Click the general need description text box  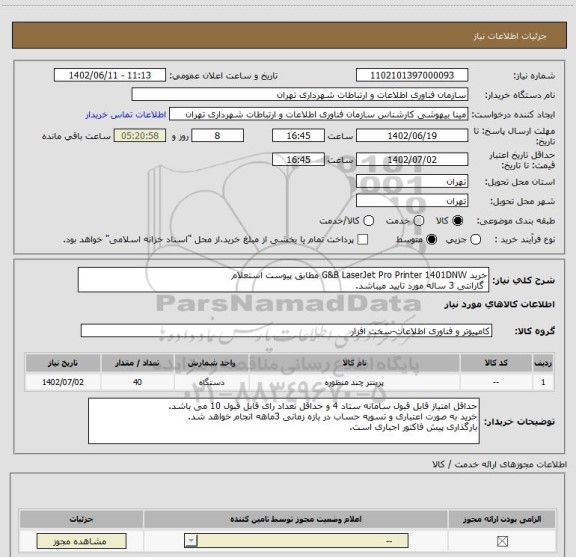pyautogui.click(x=283, y=280)
